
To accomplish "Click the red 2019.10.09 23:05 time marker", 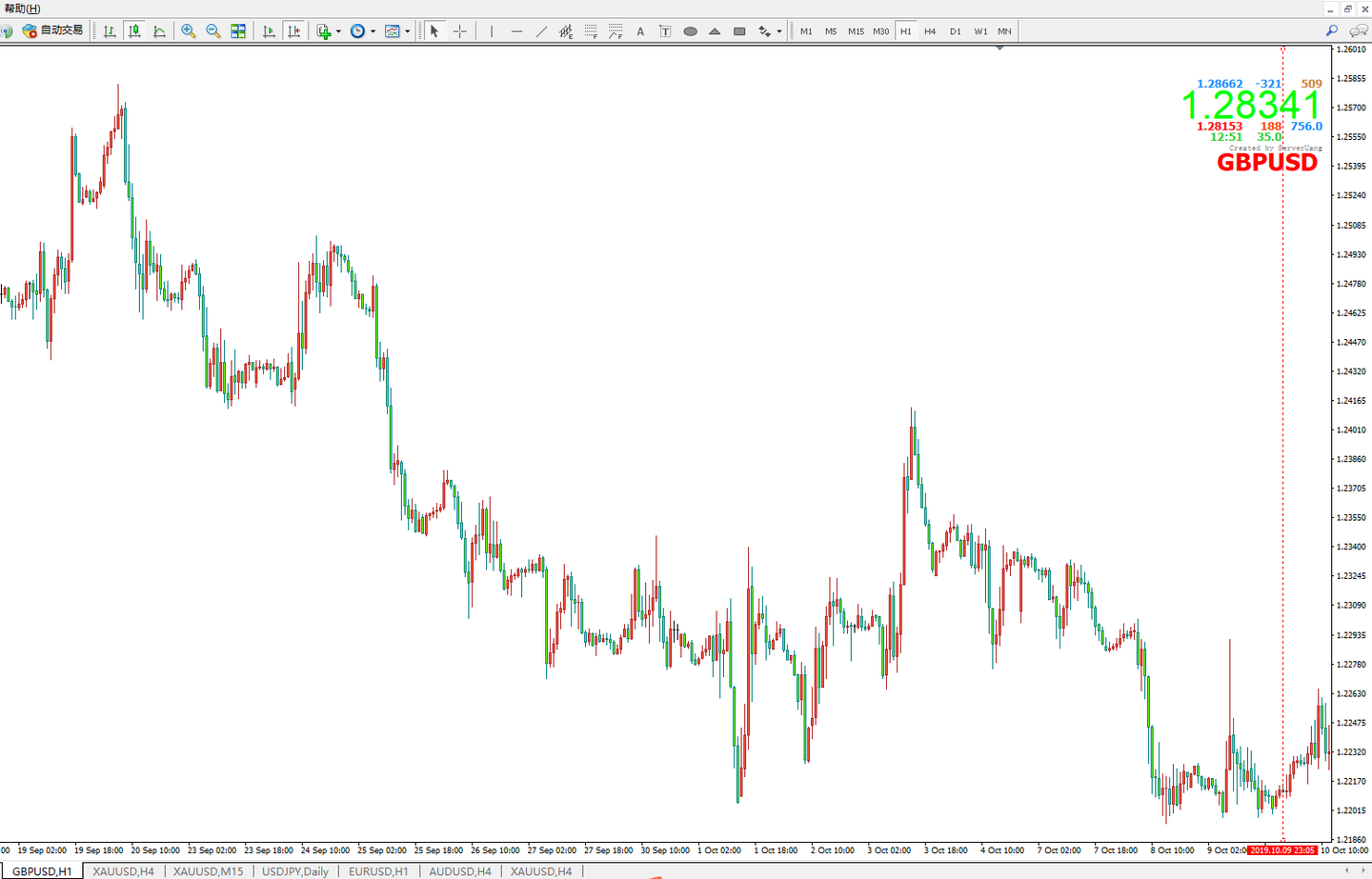I will tap(1282, 850).
